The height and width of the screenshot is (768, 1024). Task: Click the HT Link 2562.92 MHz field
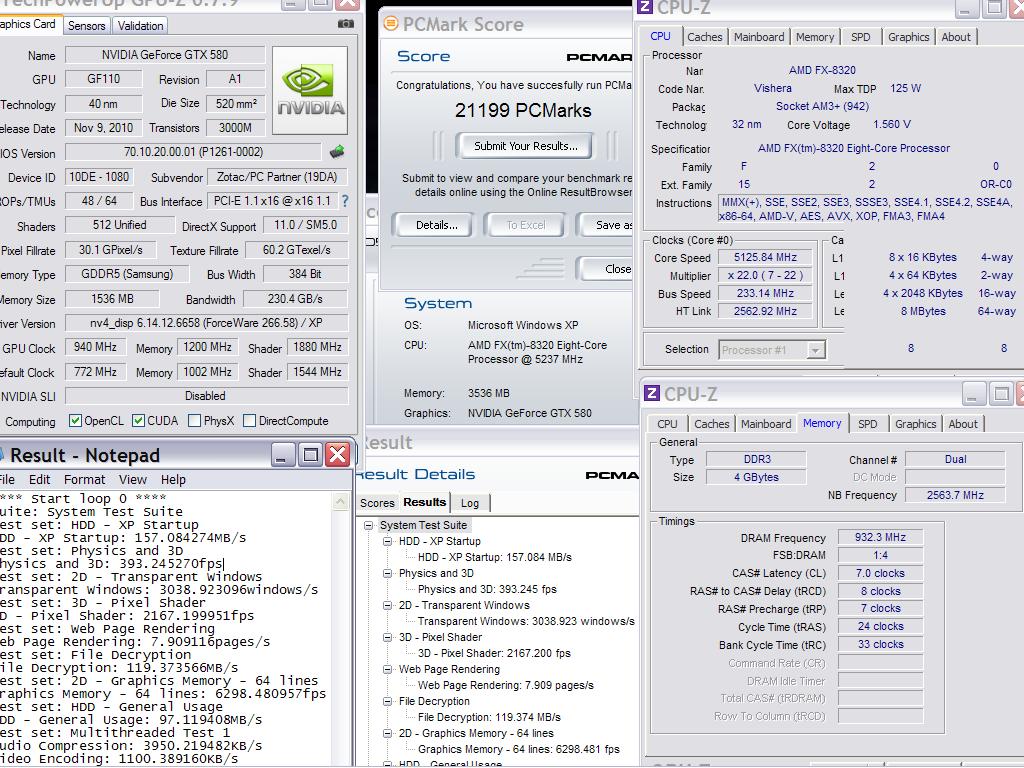[765, 312]
